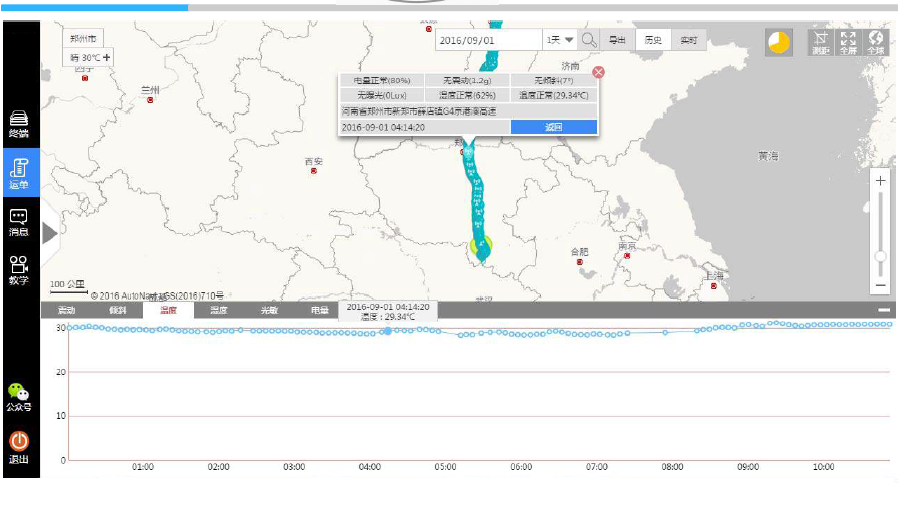Viewport: 915px width, 512px height.
Task: Select the 湿度 humidity tab
Action: coord(219,310)
